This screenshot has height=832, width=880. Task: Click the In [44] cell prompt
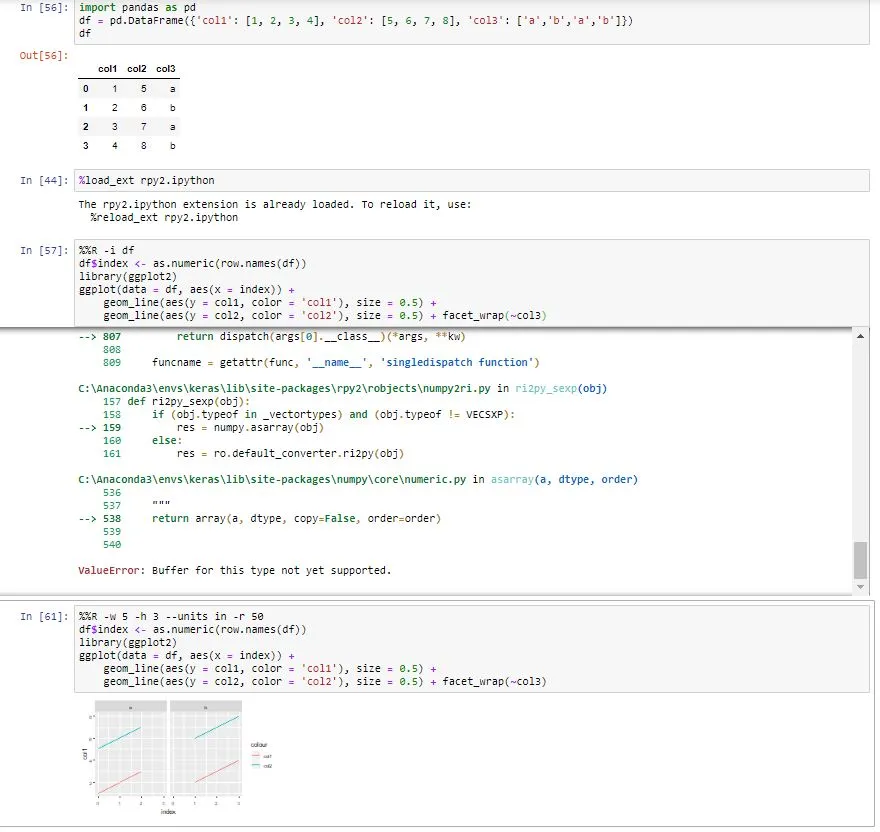[44, 181]
